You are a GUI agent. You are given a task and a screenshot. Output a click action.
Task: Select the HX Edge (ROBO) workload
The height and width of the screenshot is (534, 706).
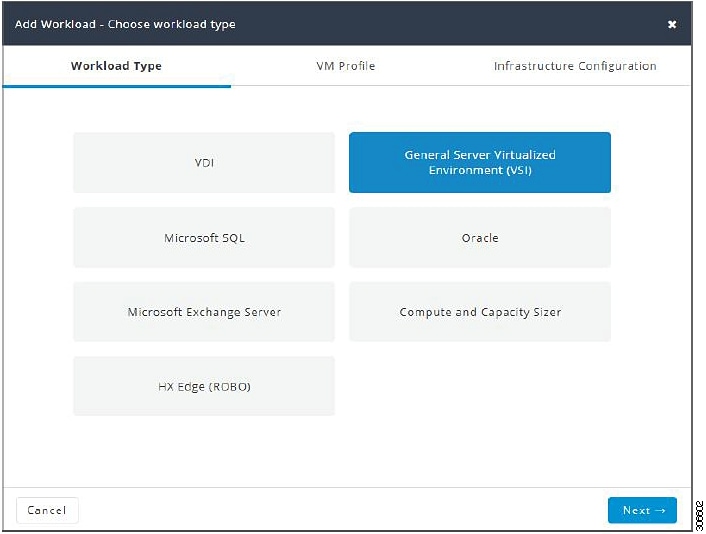(x=204, y=386)
